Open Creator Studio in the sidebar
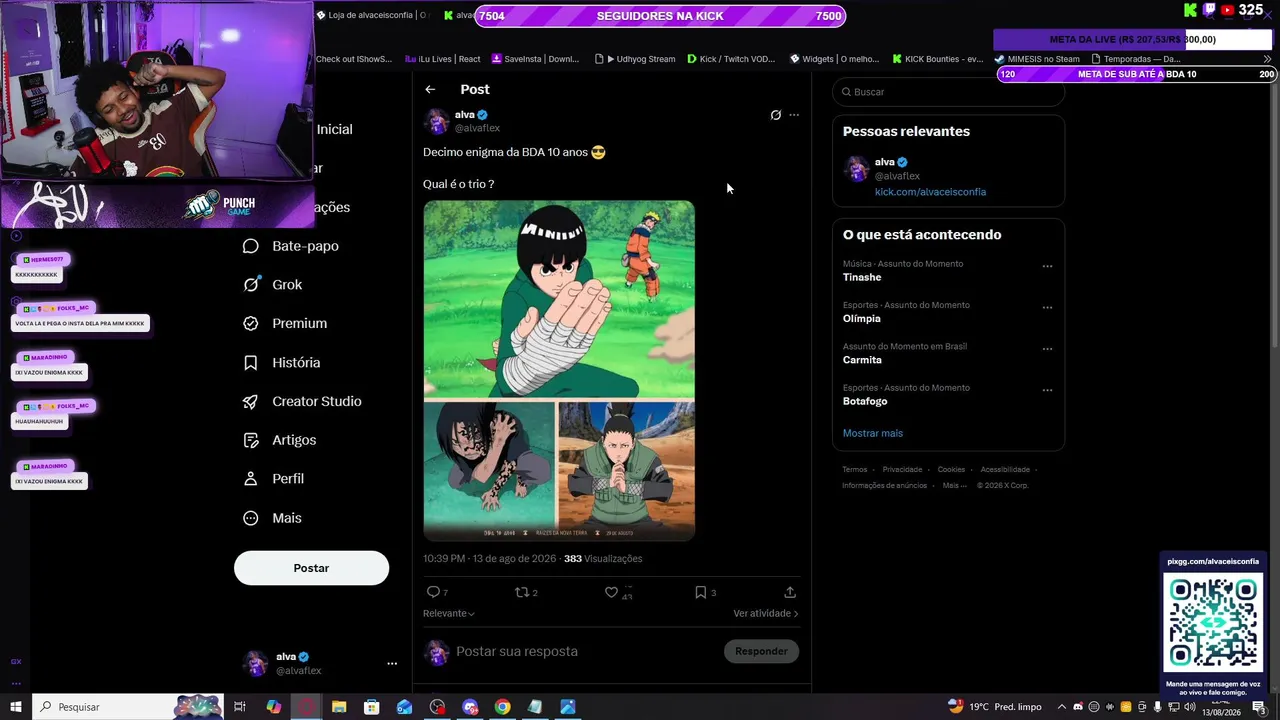The height and width of the screenshot is (720, 1280). point(302,402)
